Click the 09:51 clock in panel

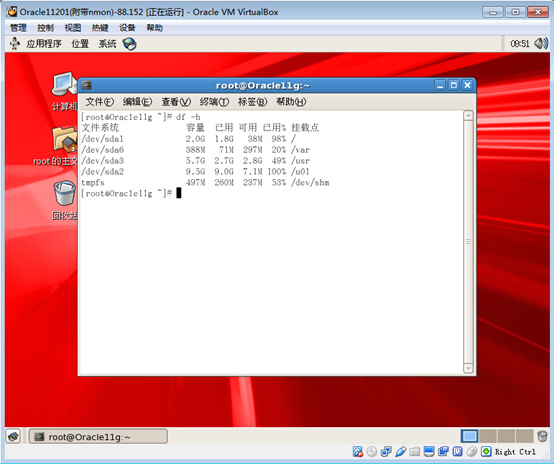[x=520, y=44]
